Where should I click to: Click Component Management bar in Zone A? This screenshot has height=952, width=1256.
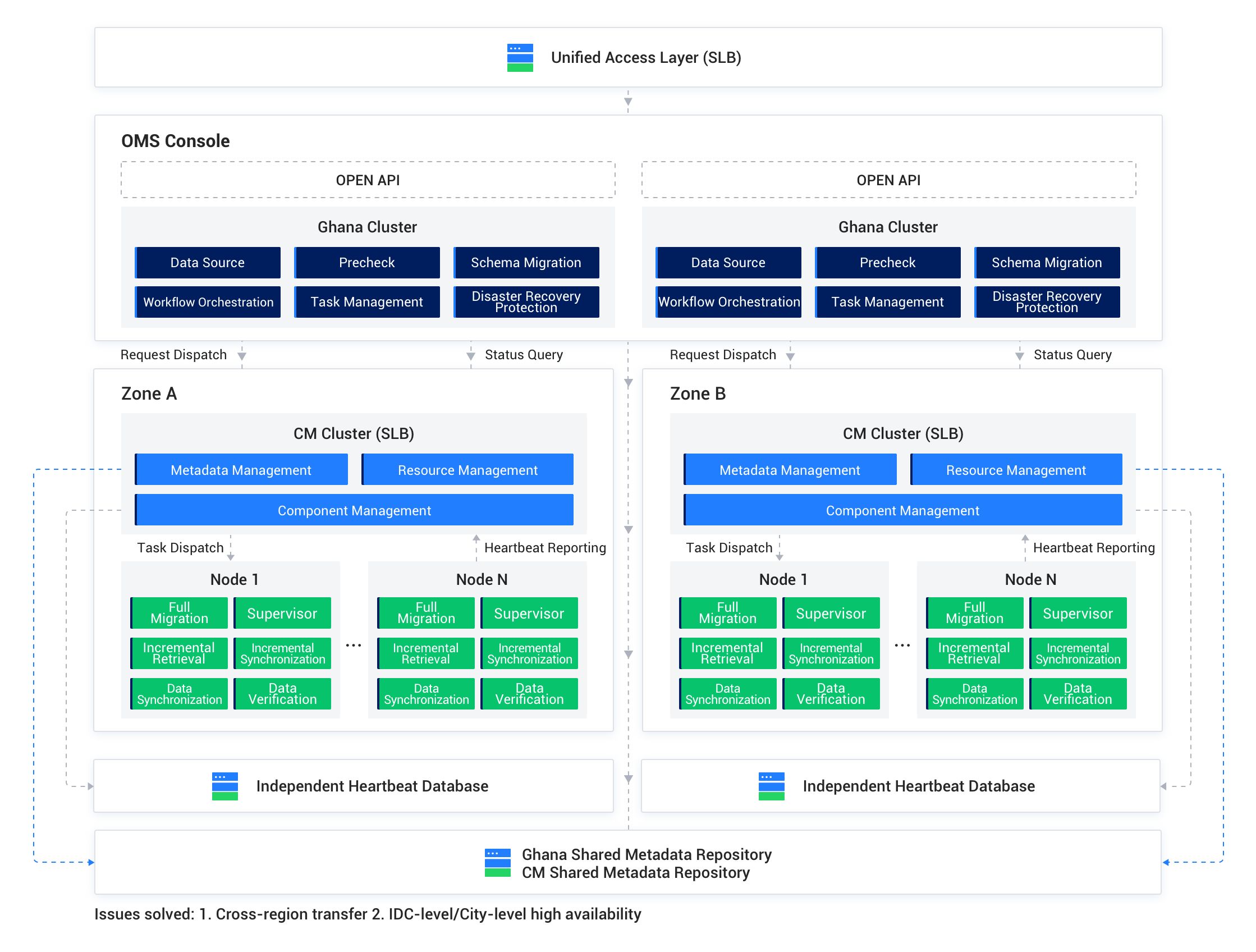tap(354, 510)
